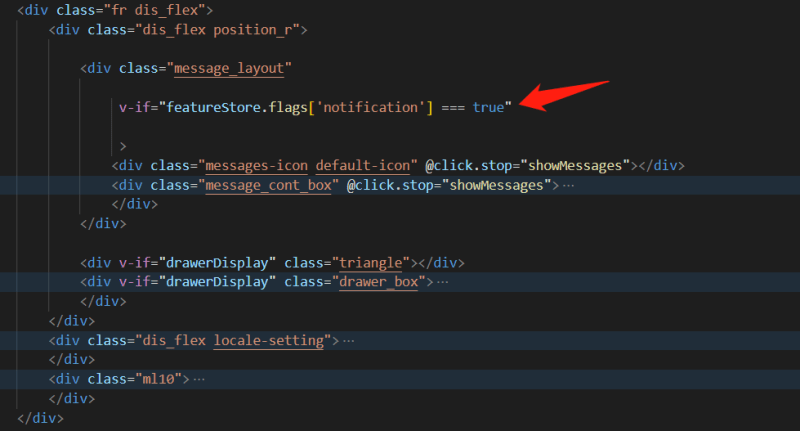Click the 'ml10' class name
This screenshot has height=431, width=800.
158,379
